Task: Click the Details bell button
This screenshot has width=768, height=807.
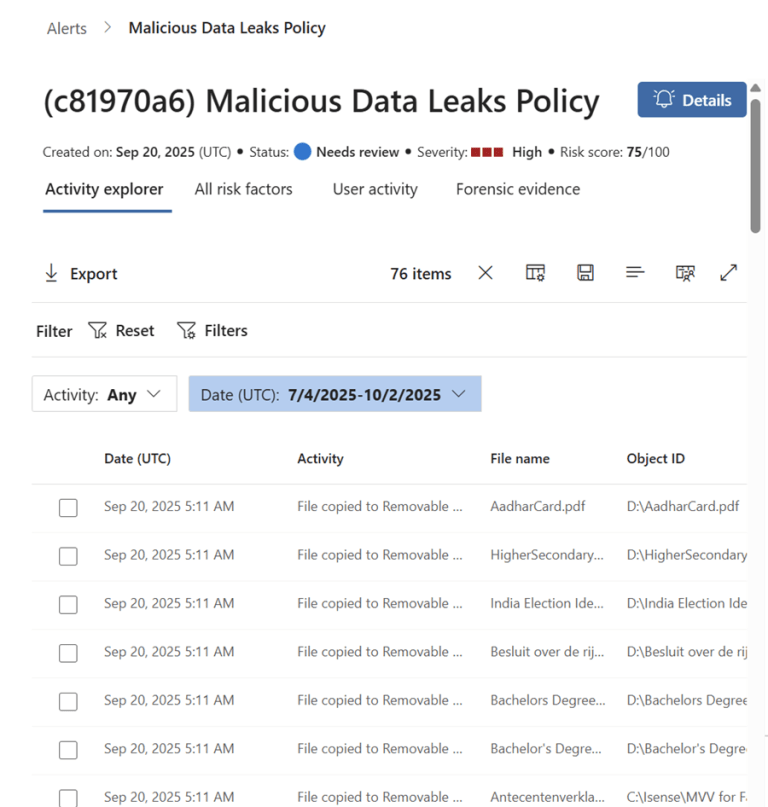Action: (691, 99)
